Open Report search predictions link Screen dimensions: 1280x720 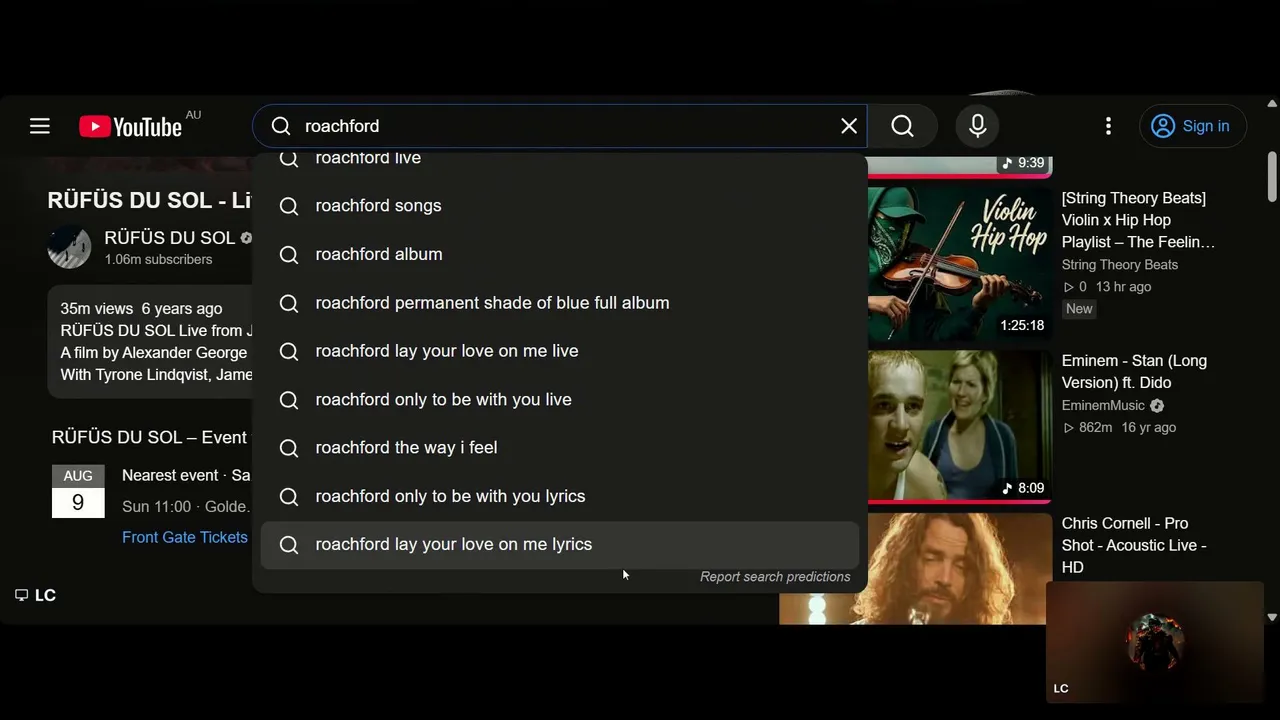775,577
